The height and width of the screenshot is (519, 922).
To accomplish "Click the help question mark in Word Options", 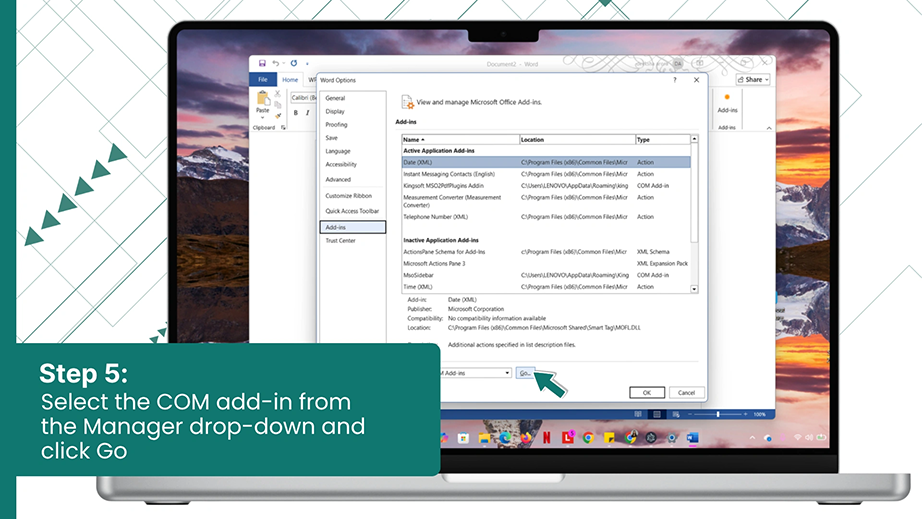I will pyautogui.click(x=674, y=80).
